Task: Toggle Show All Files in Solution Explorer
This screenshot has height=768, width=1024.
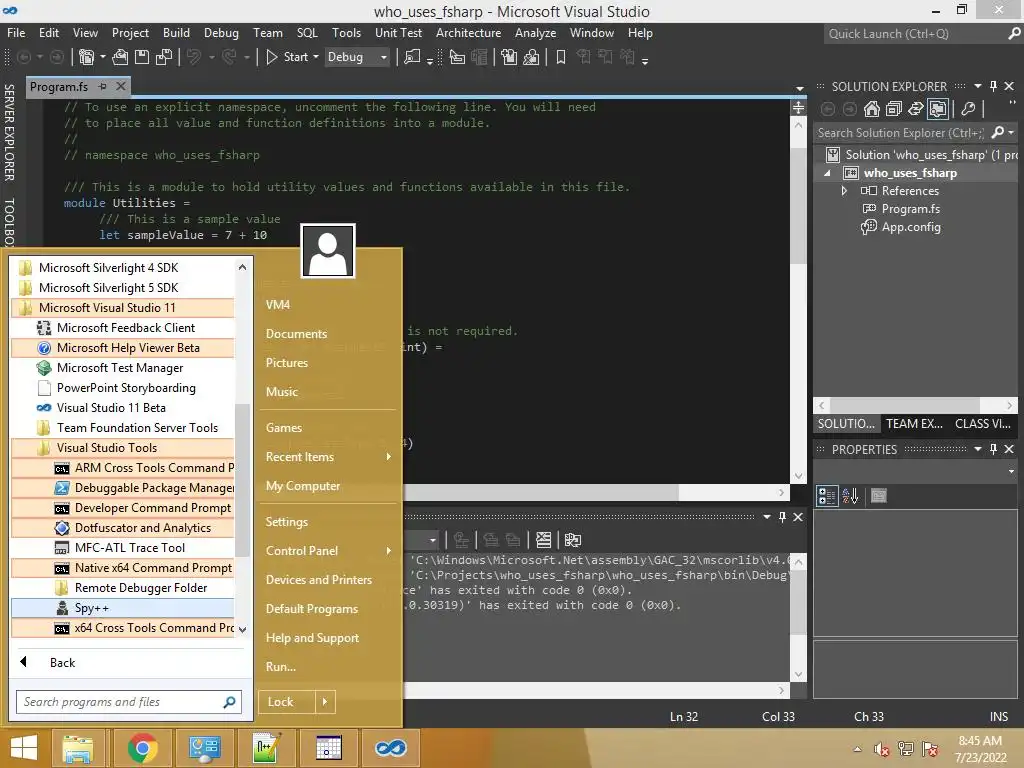Action: pyautogui.click(x=938, y=109)
